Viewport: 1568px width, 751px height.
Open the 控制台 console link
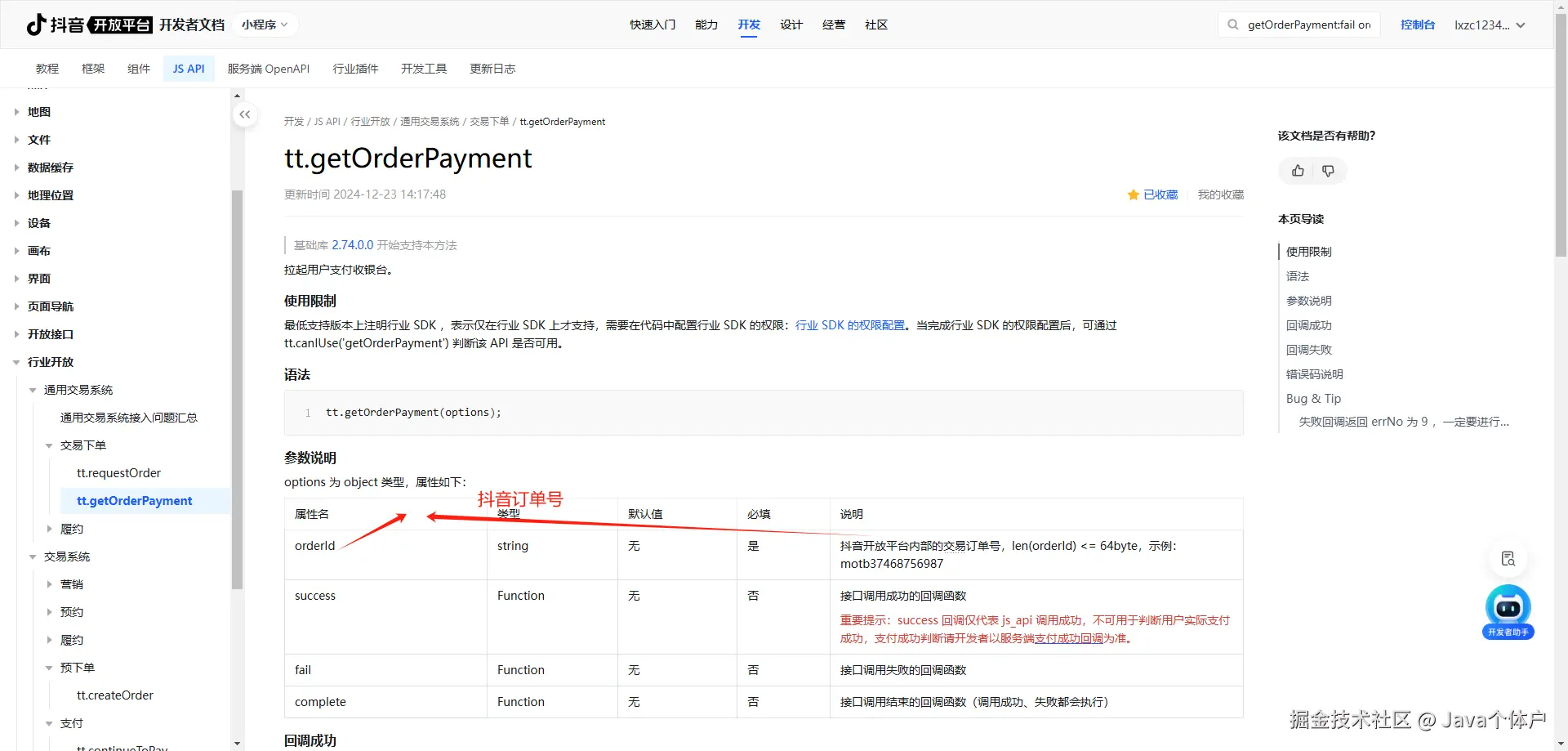(1418, 25)
